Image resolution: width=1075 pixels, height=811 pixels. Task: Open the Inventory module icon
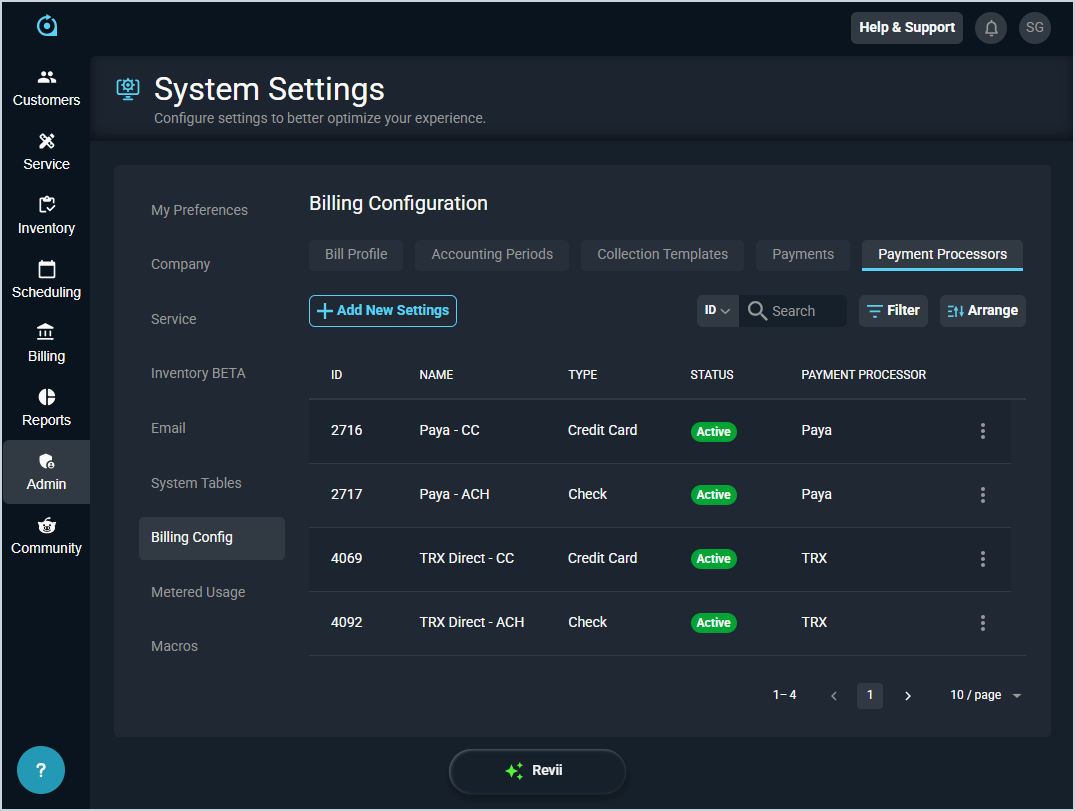click(x=46, y=206)
